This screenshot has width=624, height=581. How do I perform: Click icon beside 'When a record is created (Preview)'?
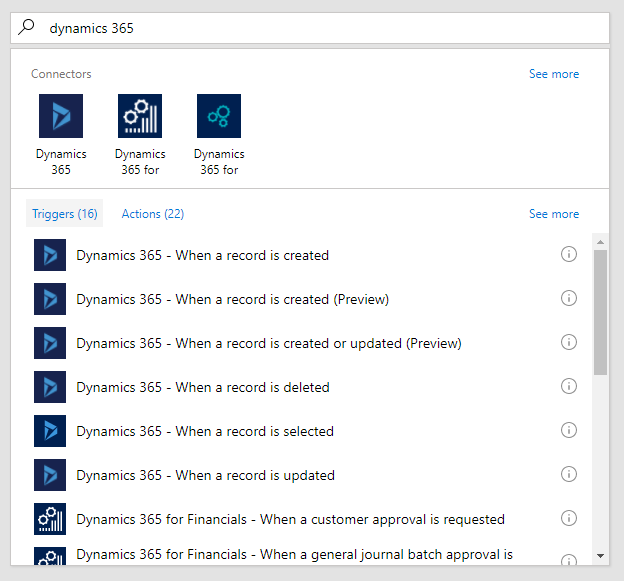pos(50,299)
